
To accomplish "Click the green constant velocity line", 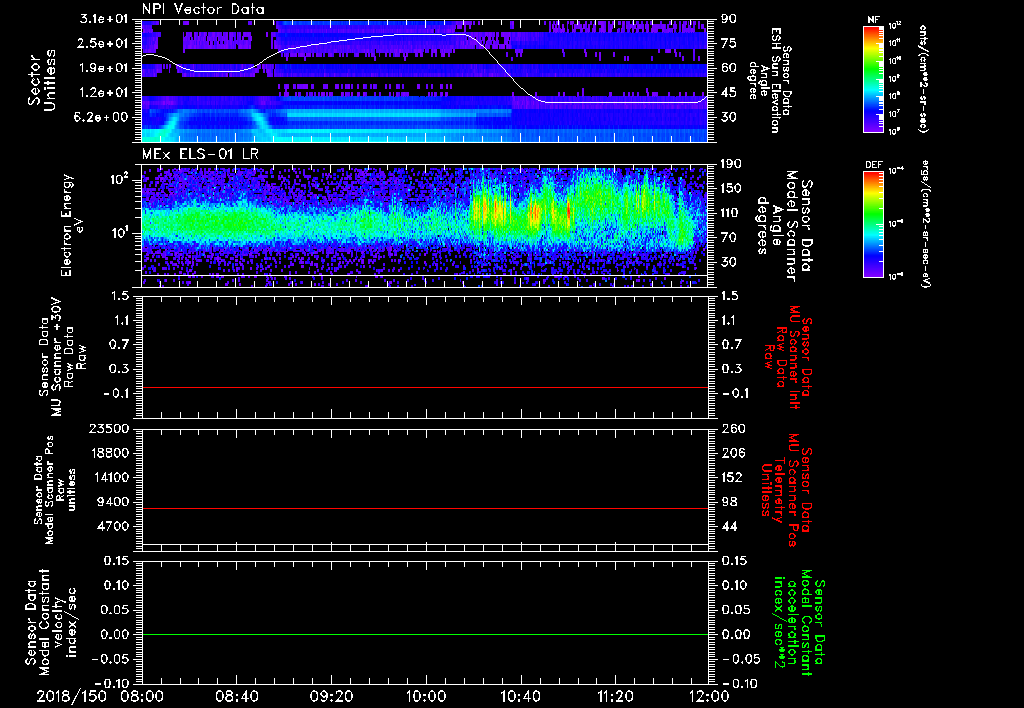I will point(425,635).
